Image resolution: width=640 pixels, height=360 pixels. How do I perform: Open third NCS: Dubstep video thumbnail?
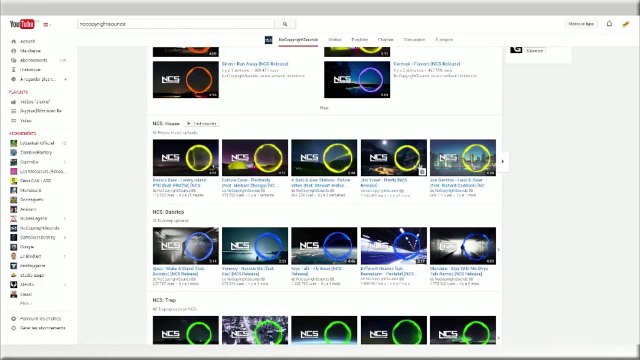(x=324, y=246)
